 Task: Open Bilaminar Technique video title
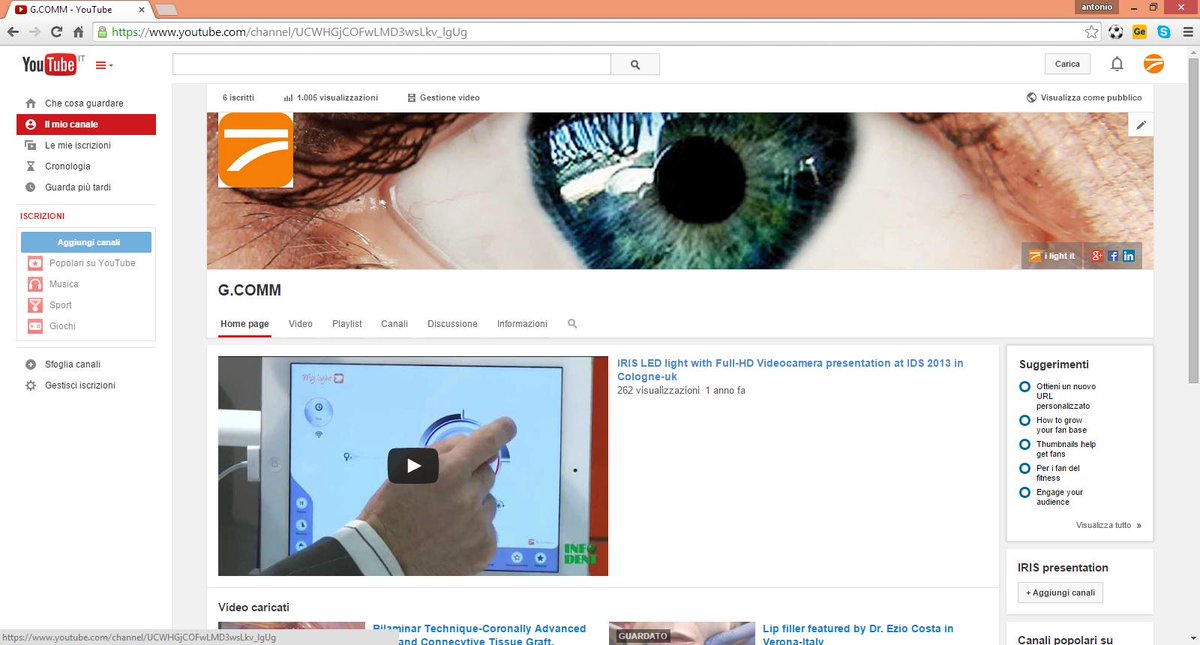click(x=480, y=633)
